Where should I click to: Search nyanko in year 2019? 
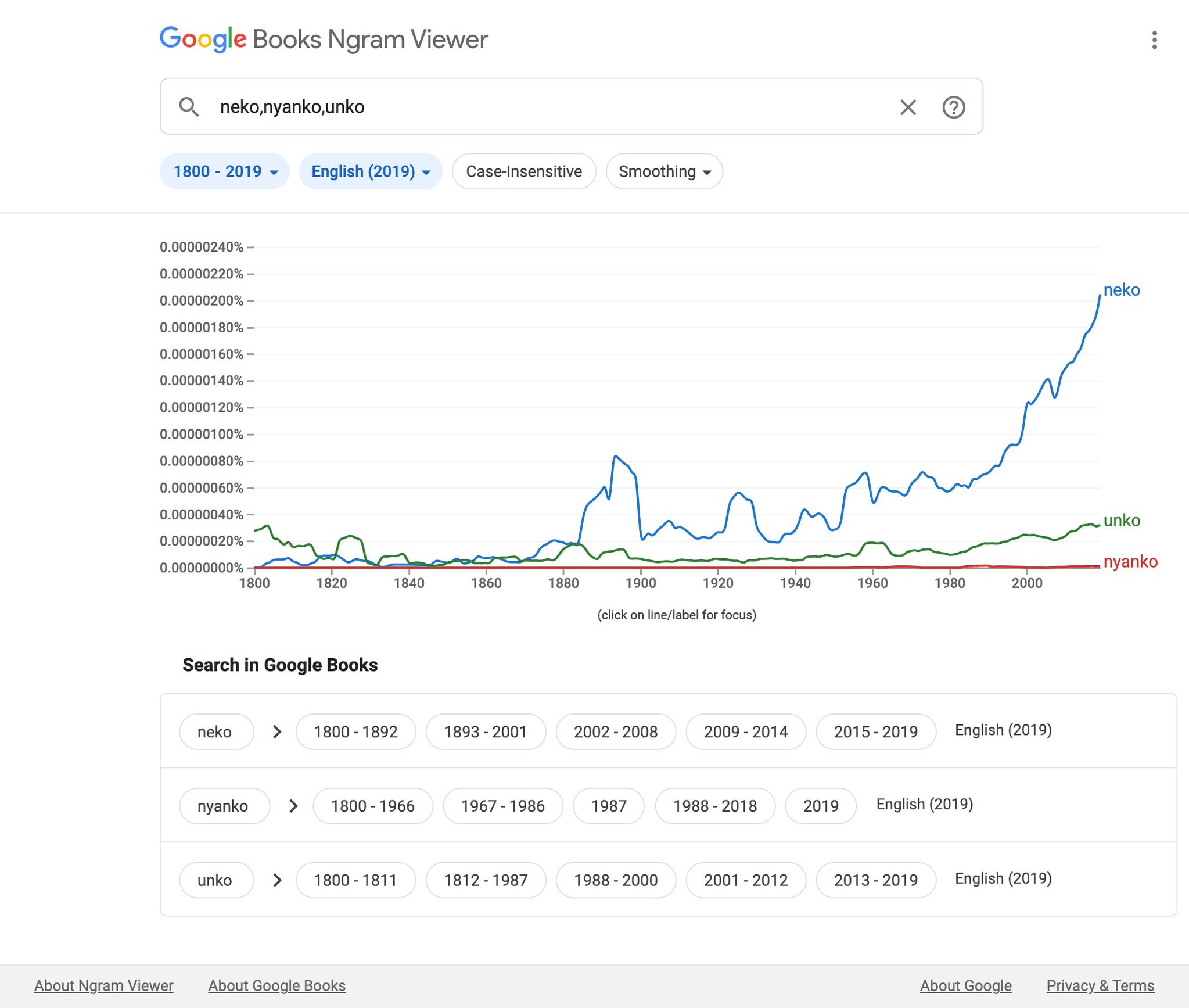(821, 806)
